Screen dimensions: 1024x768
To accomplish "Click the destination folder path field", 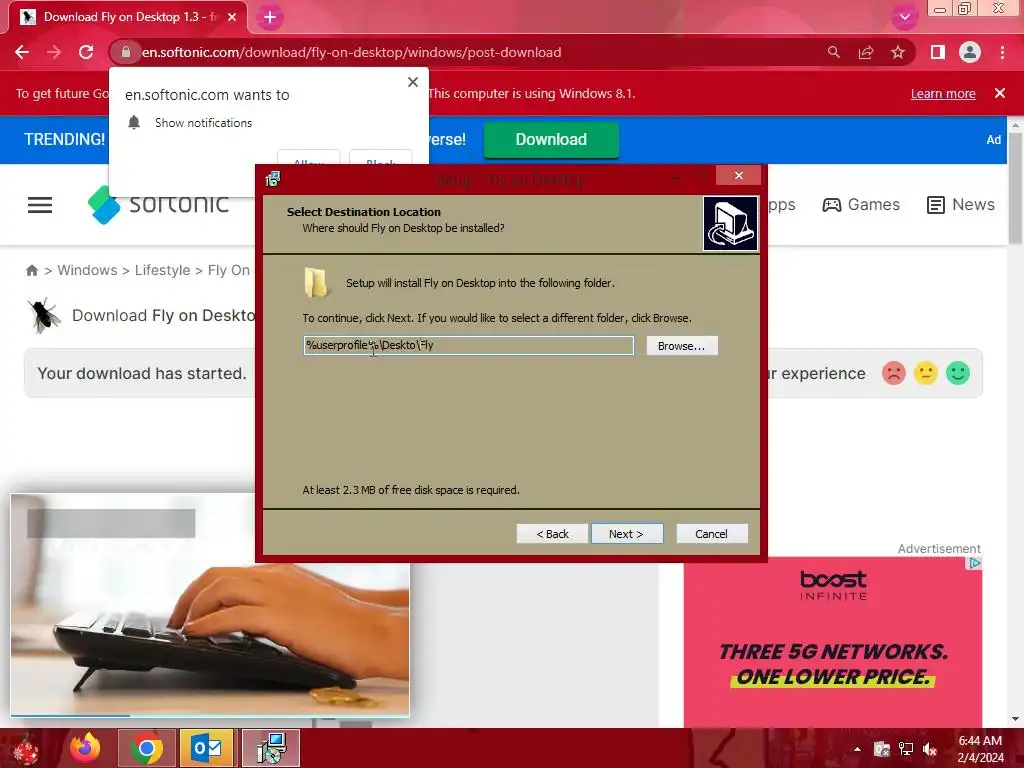I will (468, 345).
